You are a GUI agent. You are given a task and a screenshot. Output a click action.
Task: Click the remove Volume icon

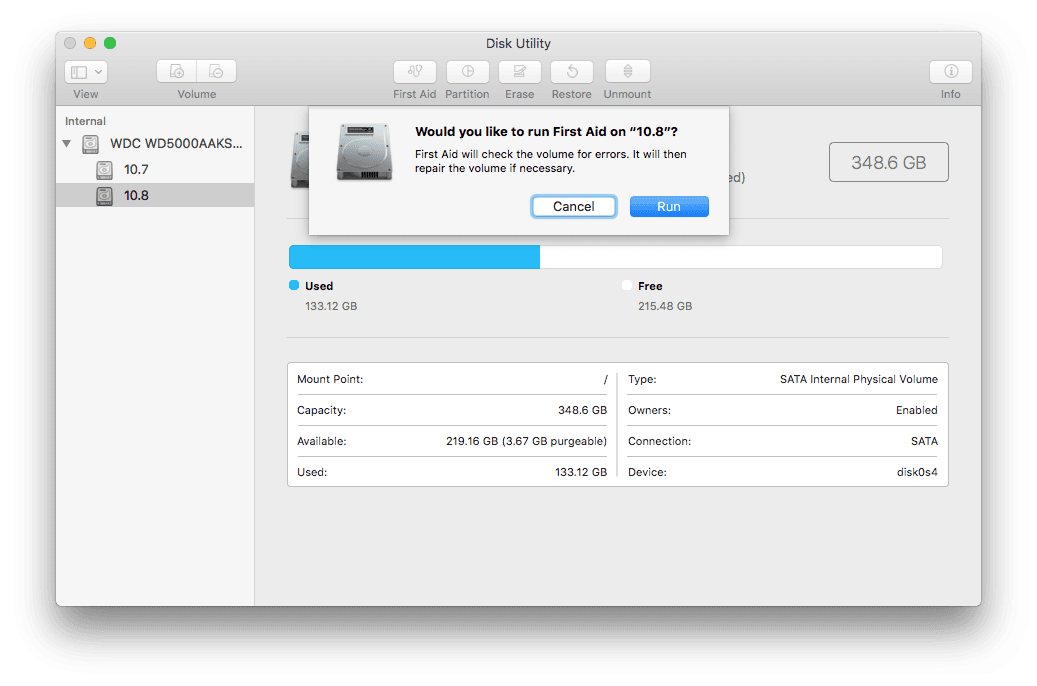[216, 71]
